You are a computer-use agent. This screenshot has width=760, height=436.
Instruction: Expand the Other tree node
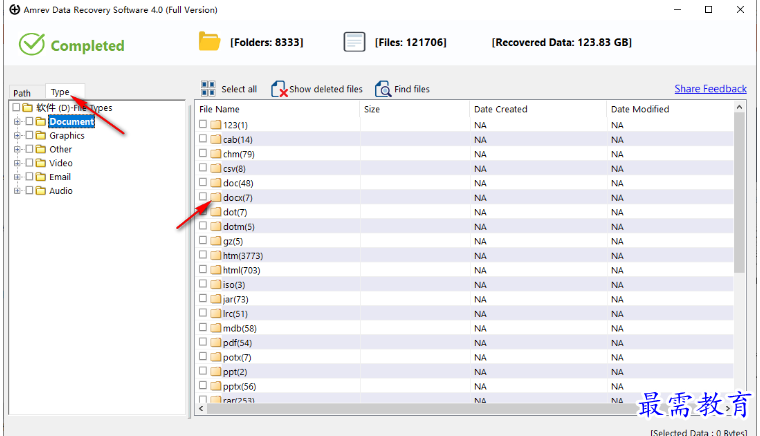click(17, 149)
